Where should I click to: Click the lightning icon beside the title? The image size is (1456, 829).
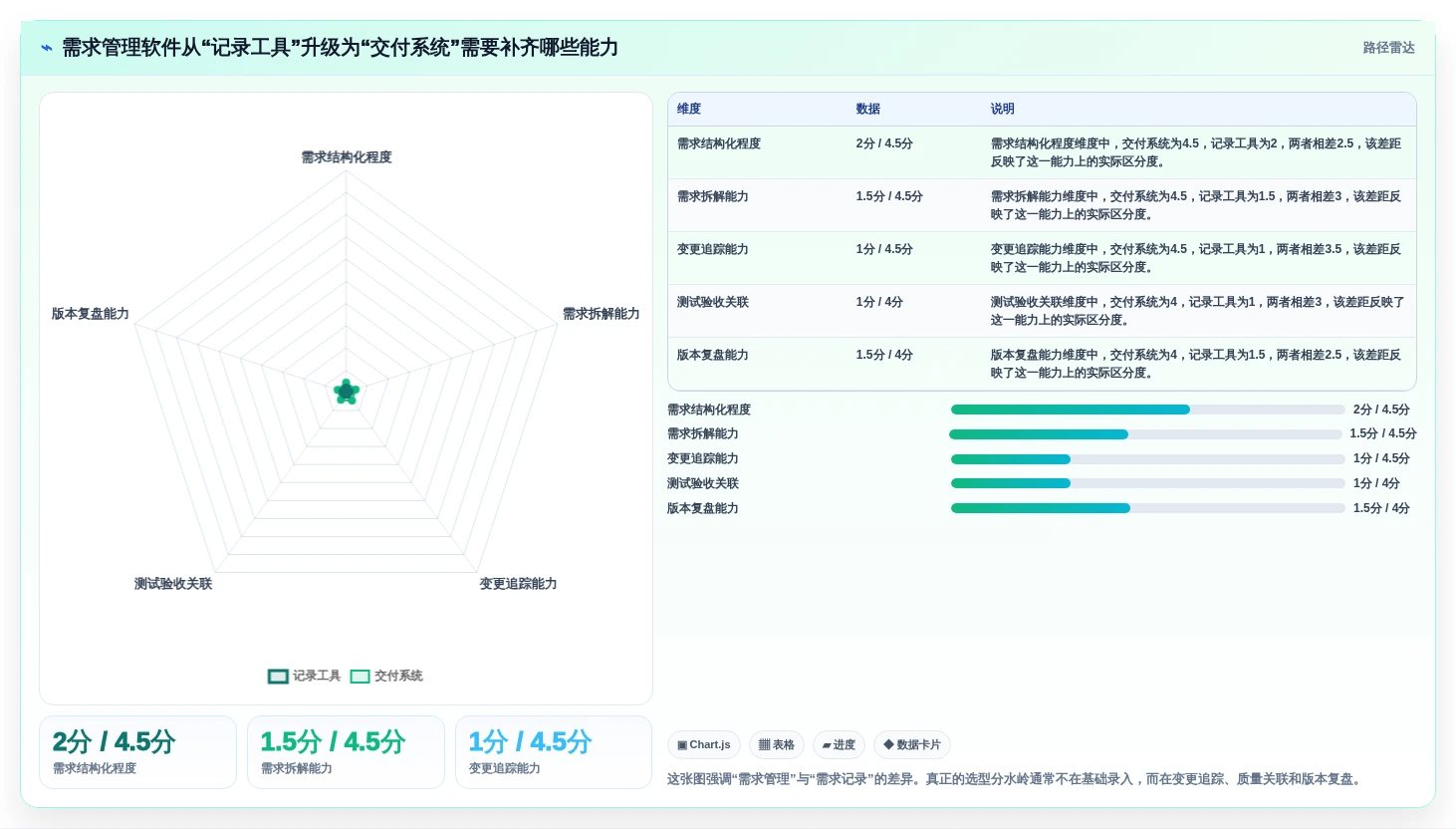coord(47,48)
